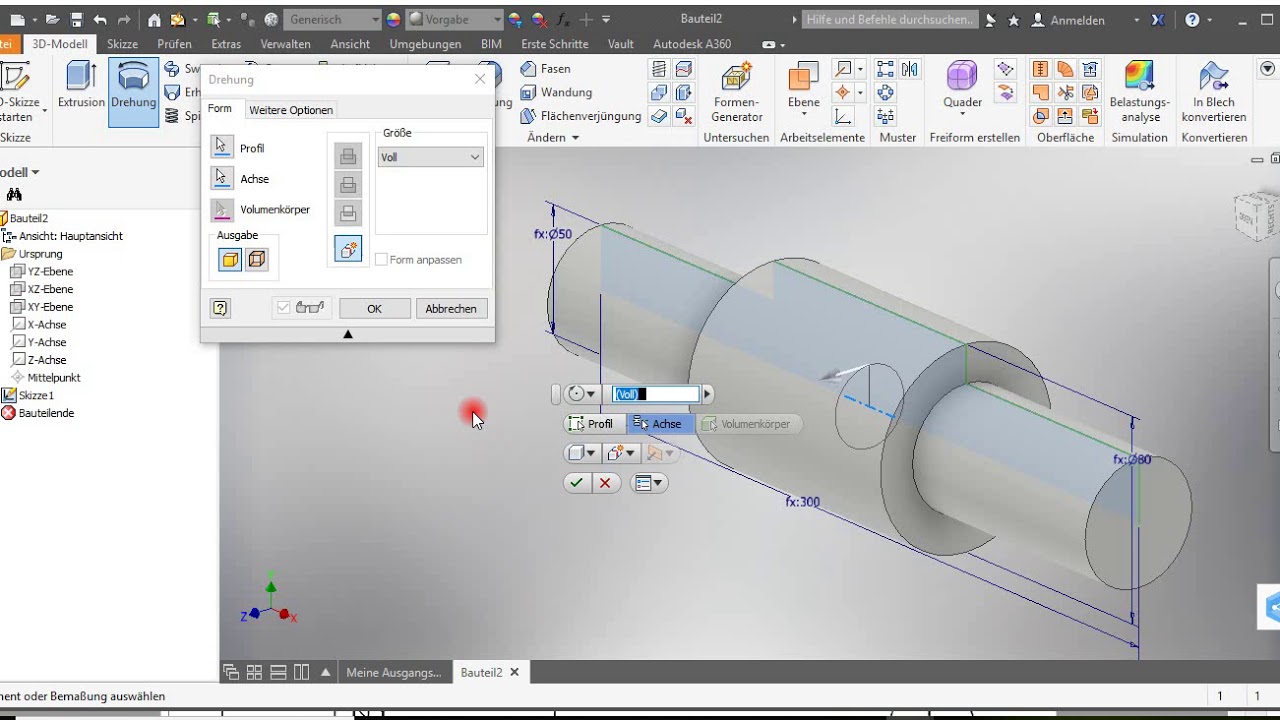The height and width of the screenshot is (720, 1280).
Task: Click the appearance color wheel icon
Action: [x=393, y=19]
